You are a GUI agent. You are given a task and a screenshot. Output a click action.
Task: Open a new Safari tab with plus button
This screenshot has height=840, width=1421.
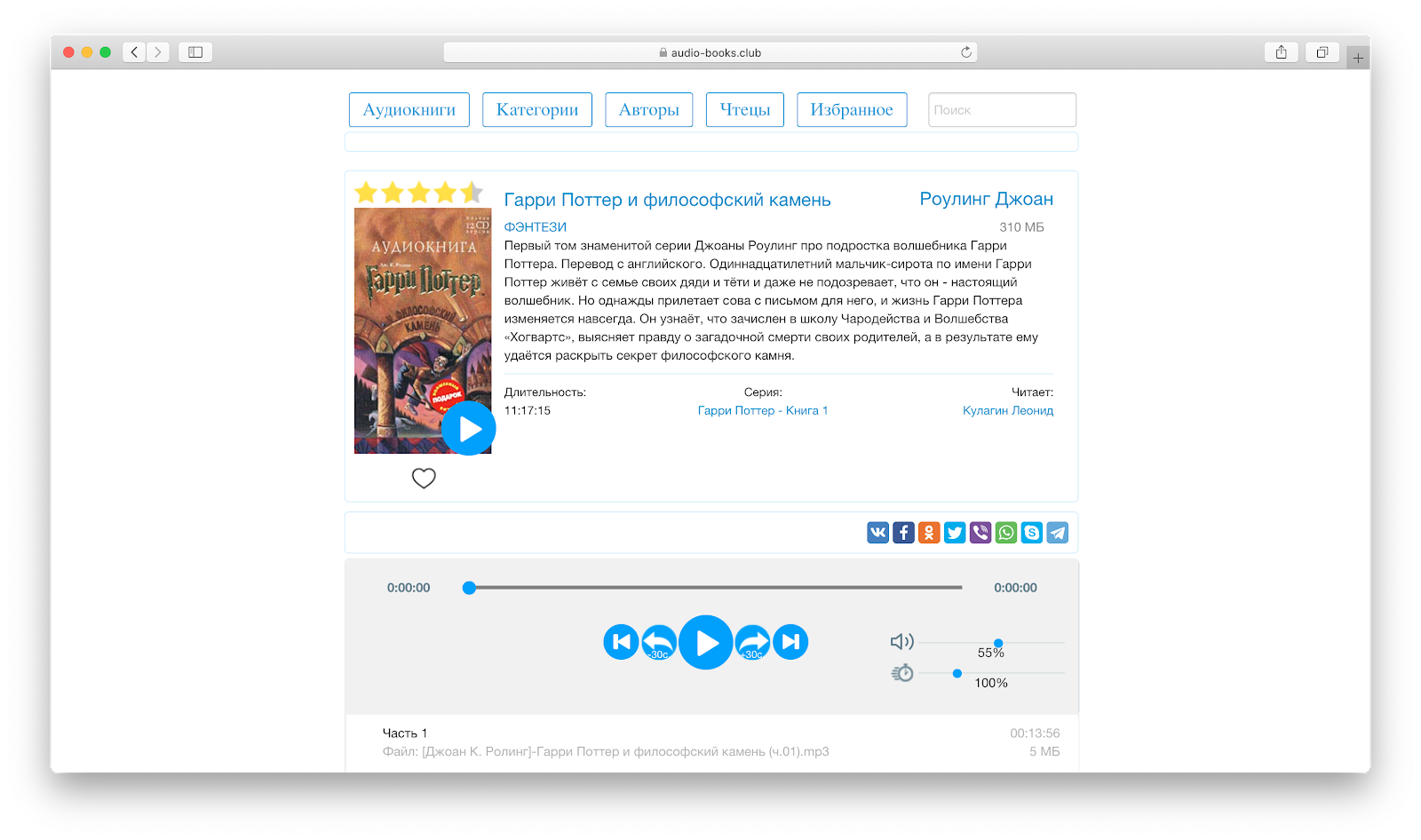coord(1358,58)
